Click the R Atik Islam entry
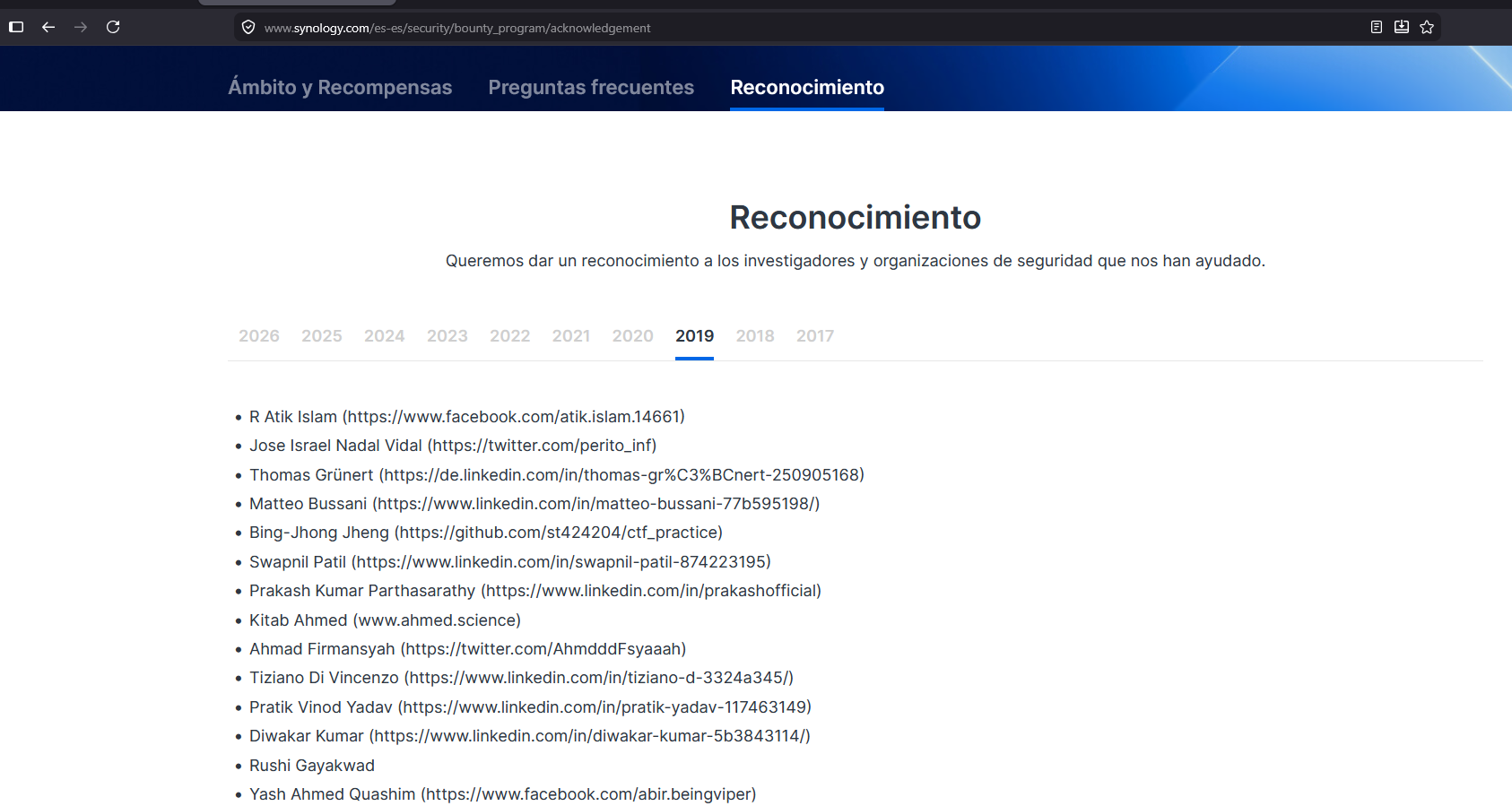Image resolution: width=1512 pixels, height=806 pixels. point(467,417)
